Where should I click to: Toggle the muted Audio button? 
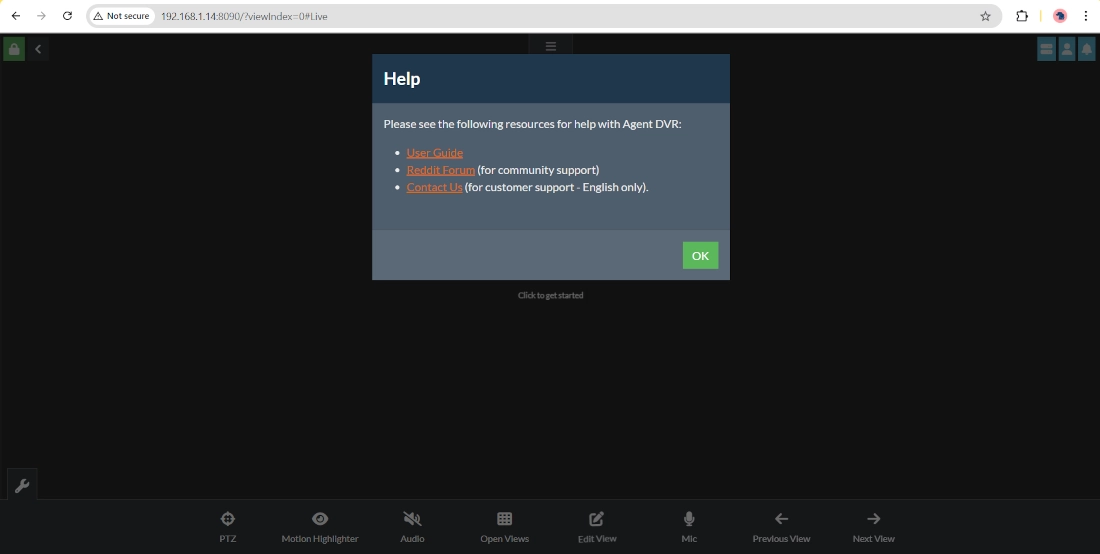coord(412,527)
